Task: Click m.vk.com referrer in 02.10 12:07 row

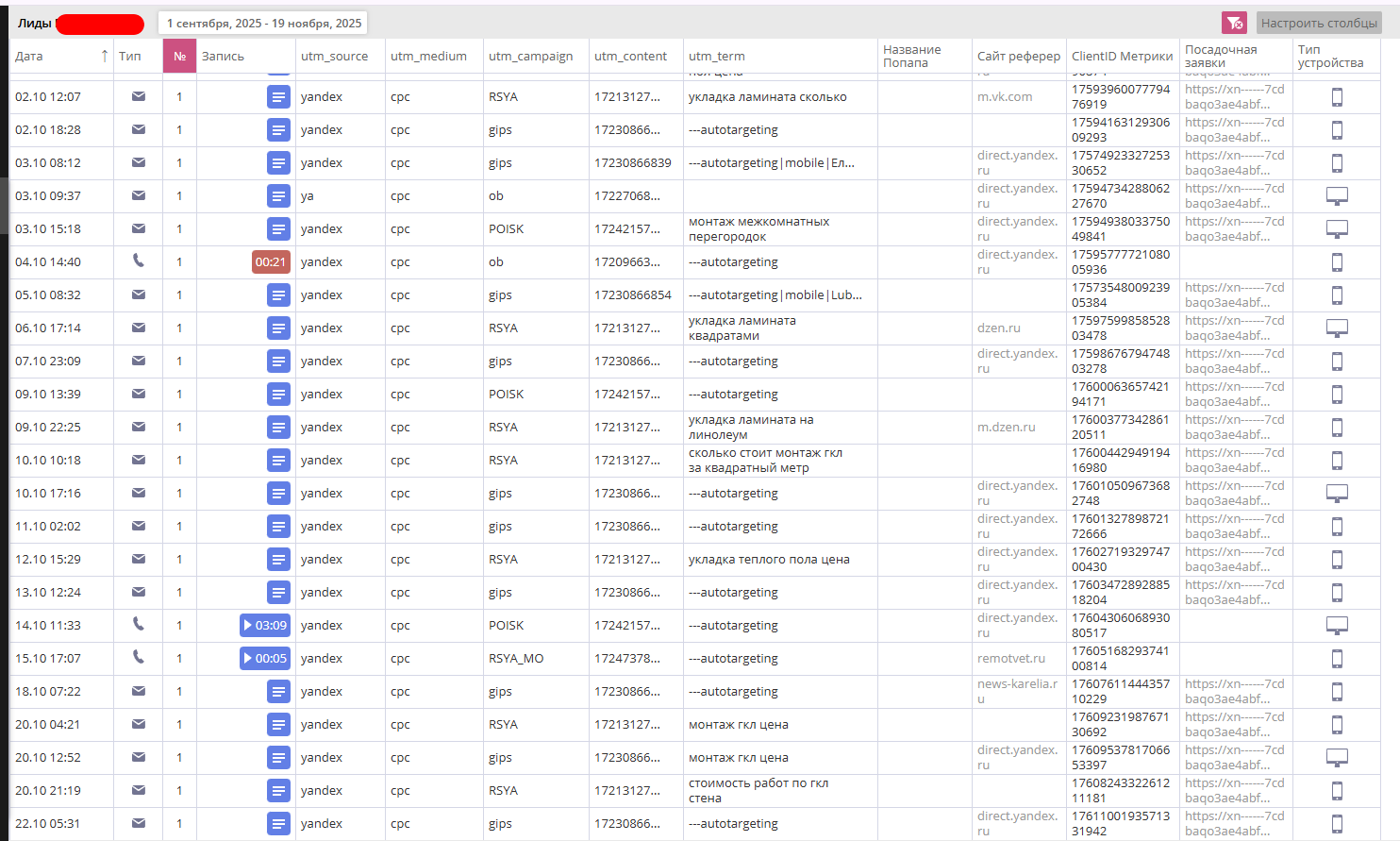Action: (x=1004, y=97)
